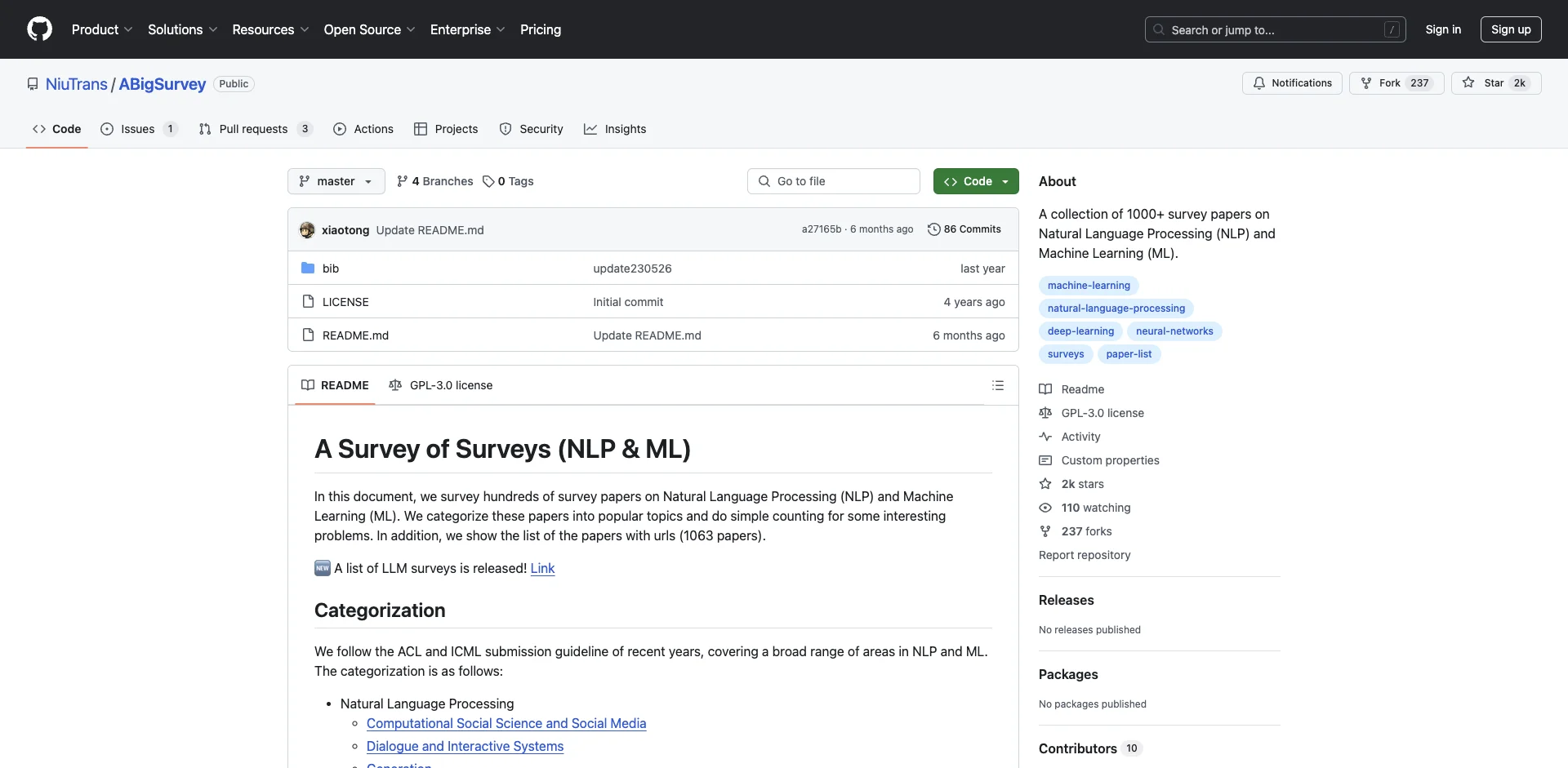
Task: Open the Contributors 10 heading
Action: pos(1089,748)
